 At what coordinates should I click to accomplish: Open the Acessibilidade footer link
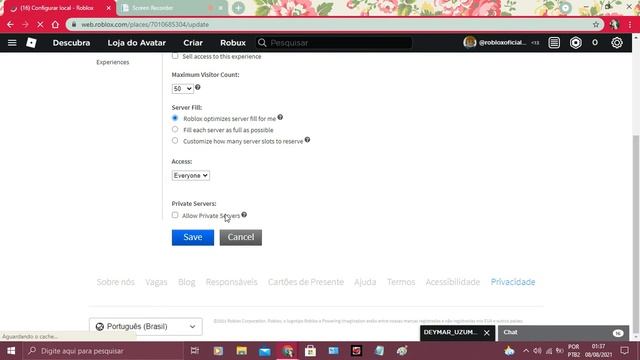click(453, 282)
